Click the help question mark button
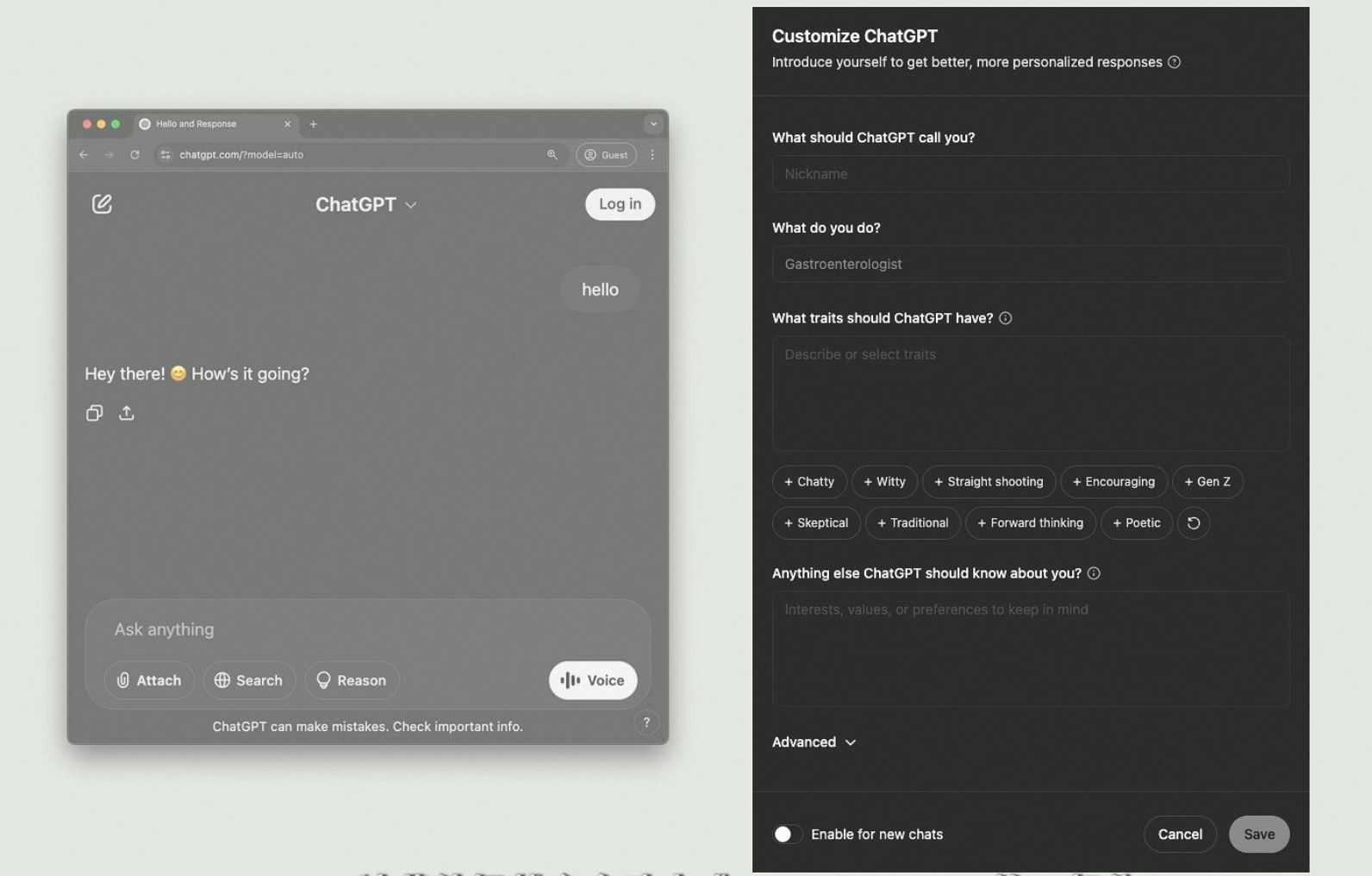The height and width of the screenshot is (876, 1372). pyautogui.click(x=646, y=723)
